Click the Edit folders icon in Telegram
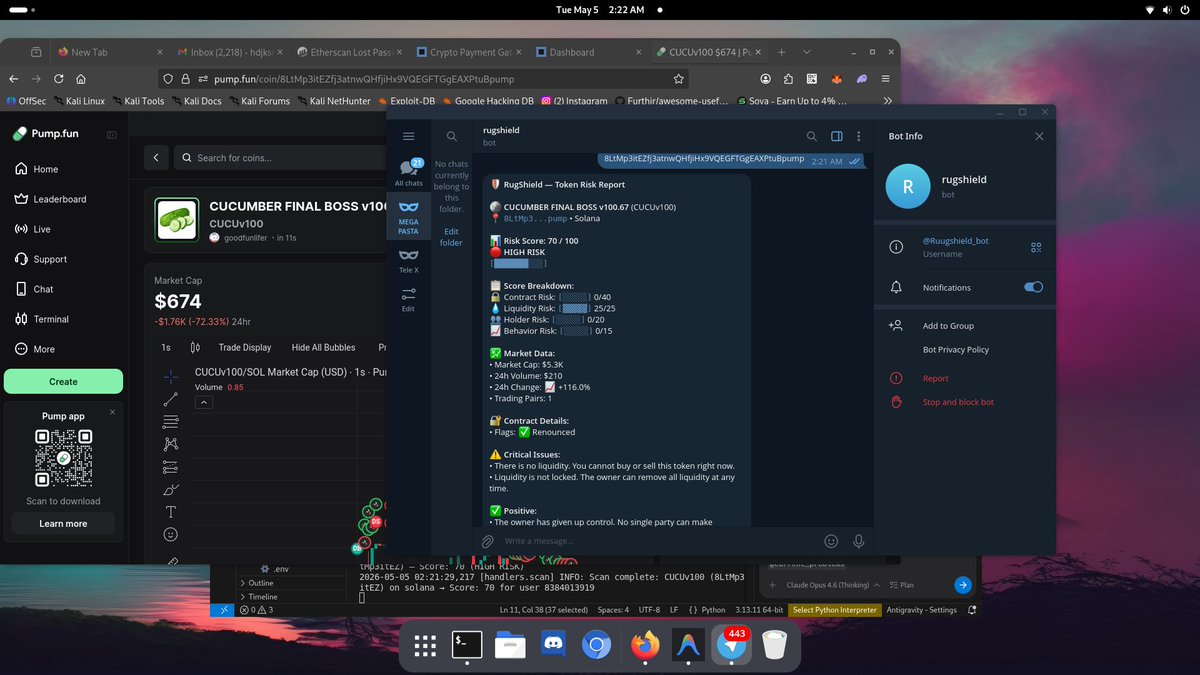Image resolution: width=1200 pixels, height=675 pixels. click(408, 299)
